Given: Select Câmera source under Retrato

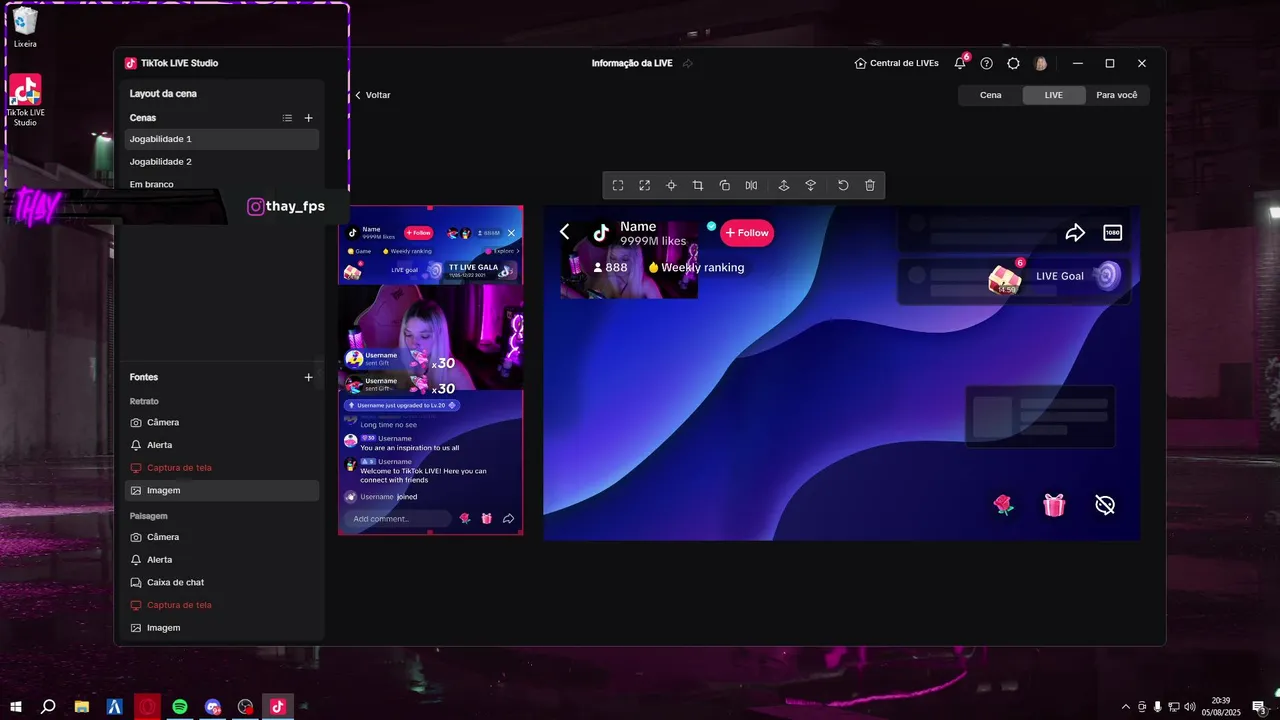Looking at the screenshot, I should point(222,422).
